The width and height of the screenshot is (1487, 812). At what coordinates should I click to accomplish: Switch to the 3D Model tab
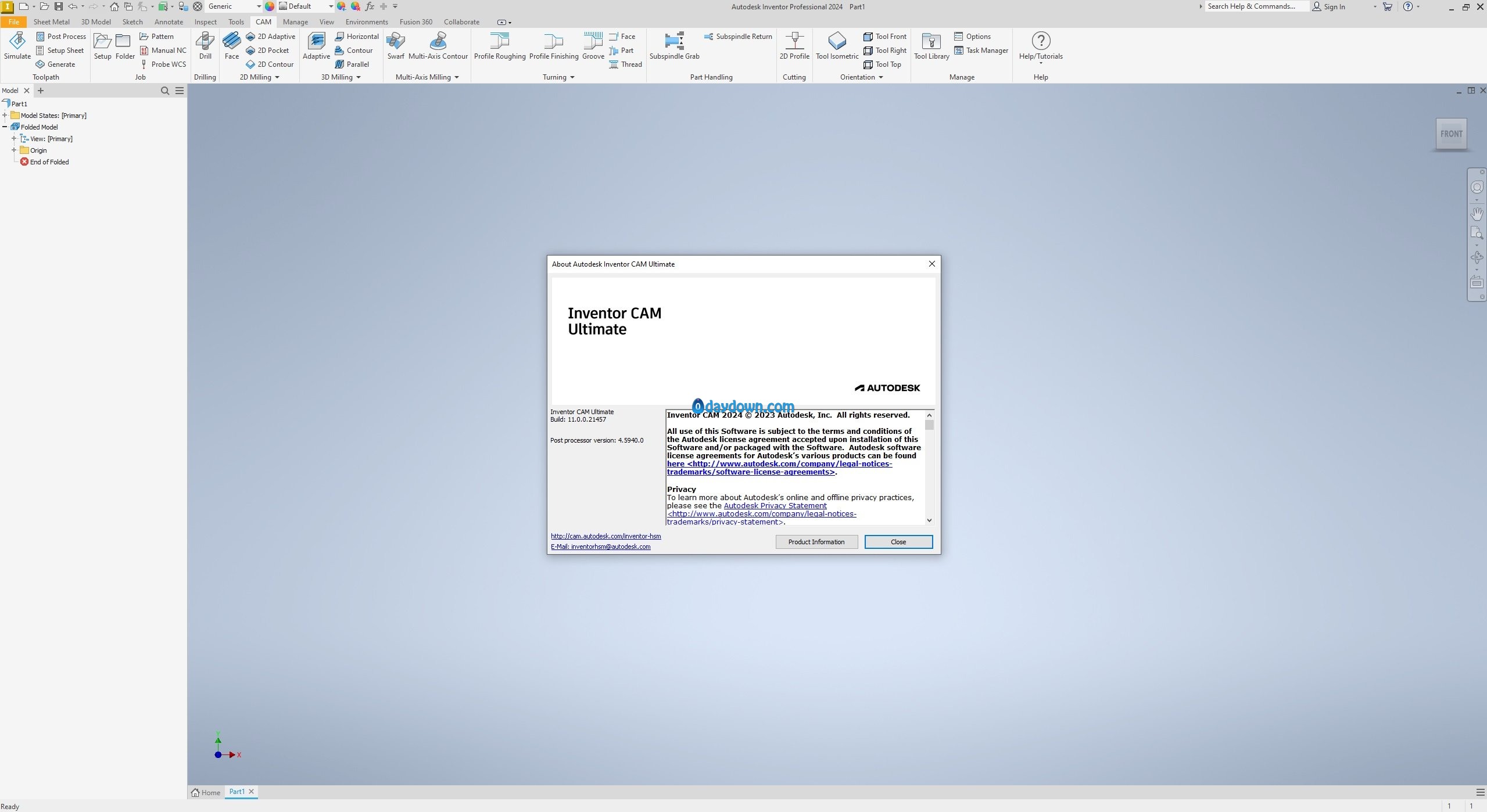coord(96,22)
